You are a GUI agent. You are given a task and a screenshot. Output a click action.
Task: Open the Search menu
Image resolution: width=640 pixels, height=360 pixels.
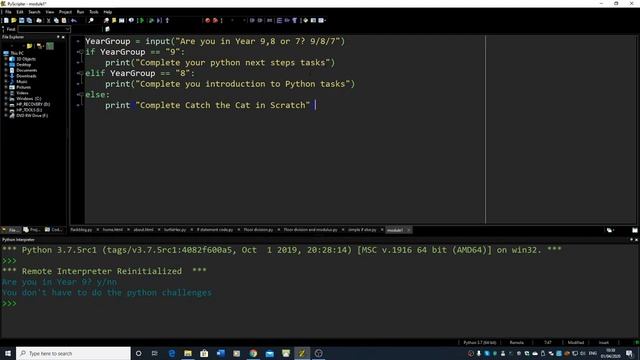[x=34, y=12]
